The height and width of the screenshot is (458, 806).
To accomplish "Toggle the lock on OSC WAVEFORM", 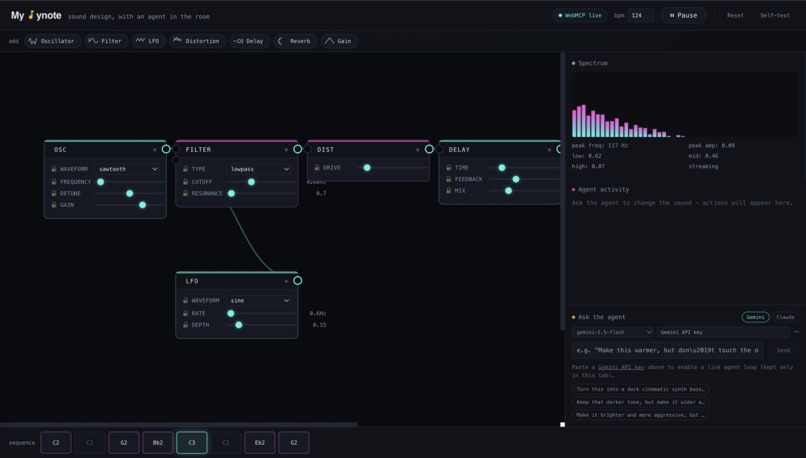I will click(x=54, y=169).
